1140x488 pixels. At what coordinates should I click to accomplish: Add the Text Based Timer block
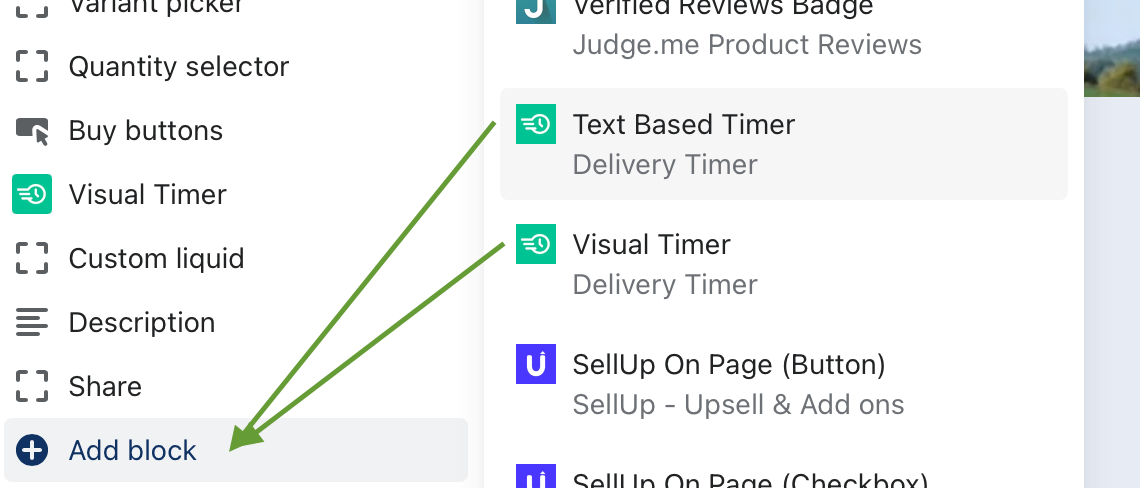(x=784, y=144)
